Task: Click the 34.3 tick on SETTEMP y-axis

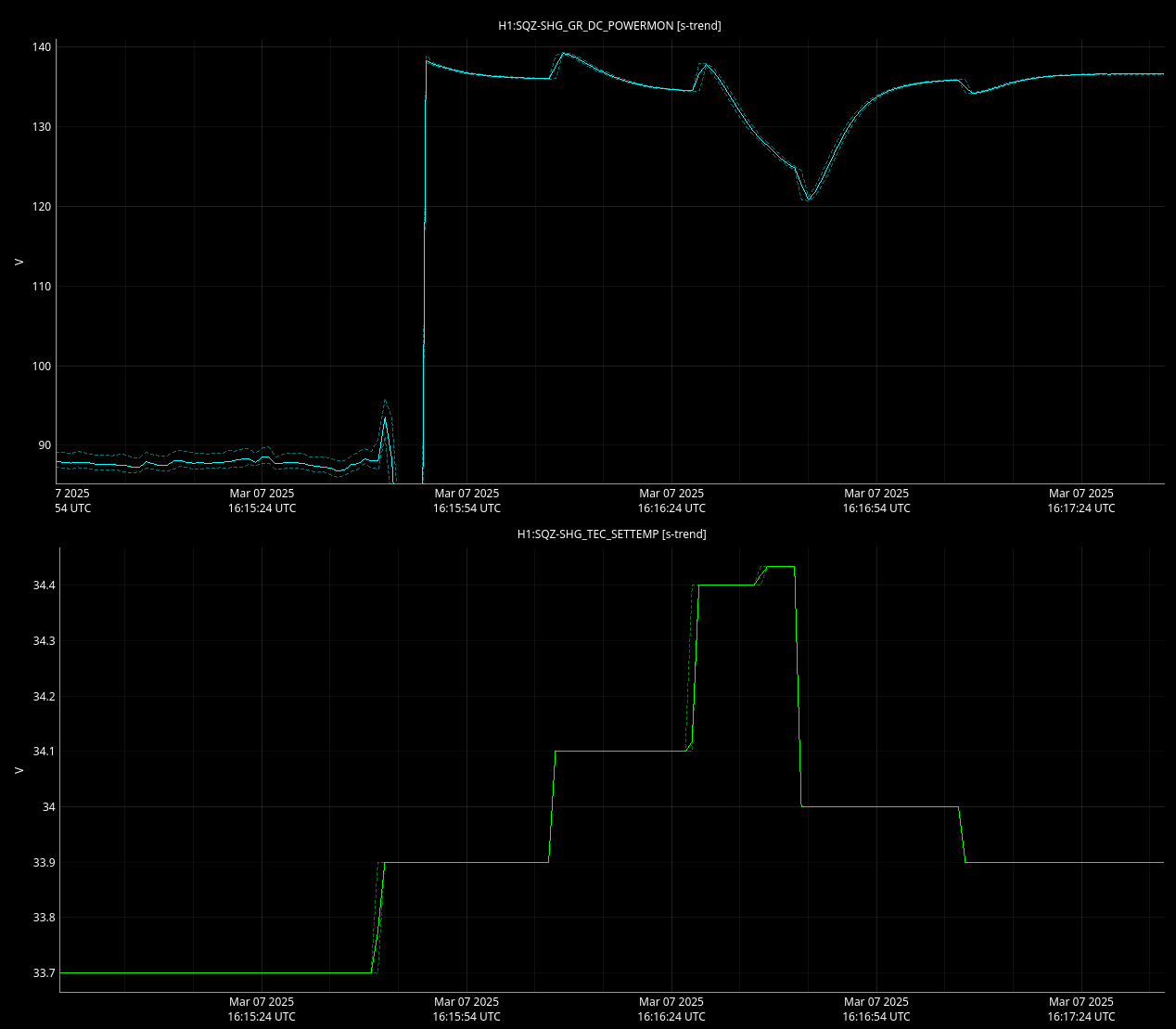Action: (44, 641)
